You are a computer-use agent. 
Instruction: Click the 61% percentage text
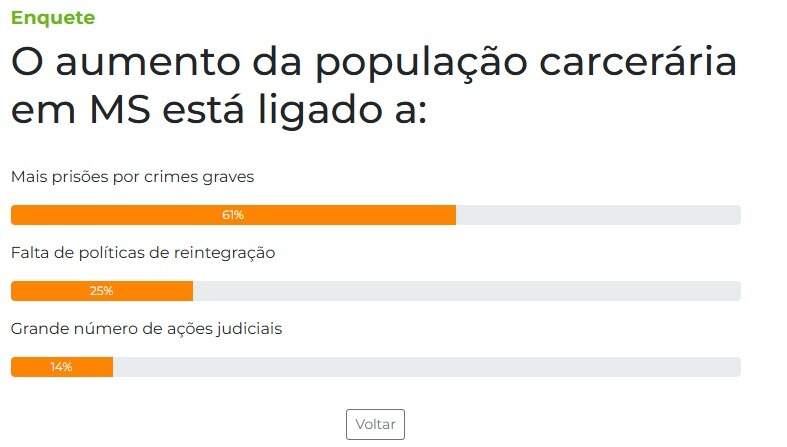[x=233, y=215]
